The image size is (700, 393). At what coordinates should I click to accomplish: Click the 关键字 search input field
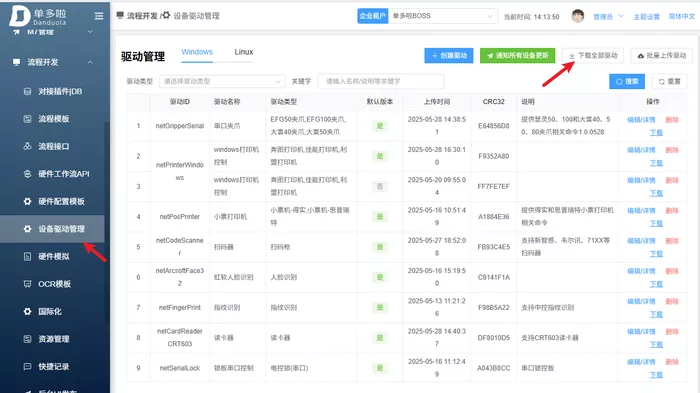point(381,81)
